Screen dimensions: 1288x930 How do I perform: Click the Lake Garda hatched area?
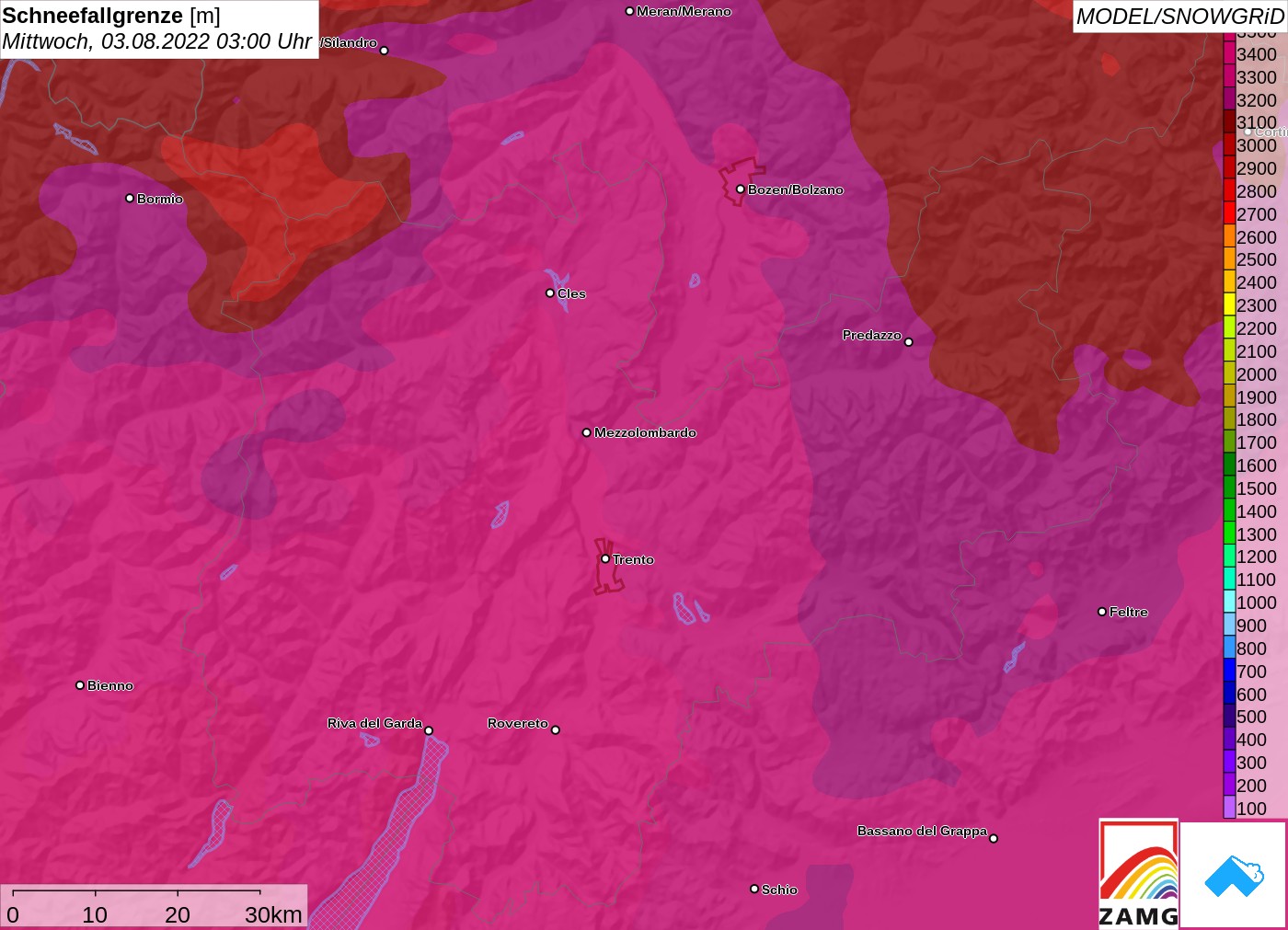click(391, 837)
